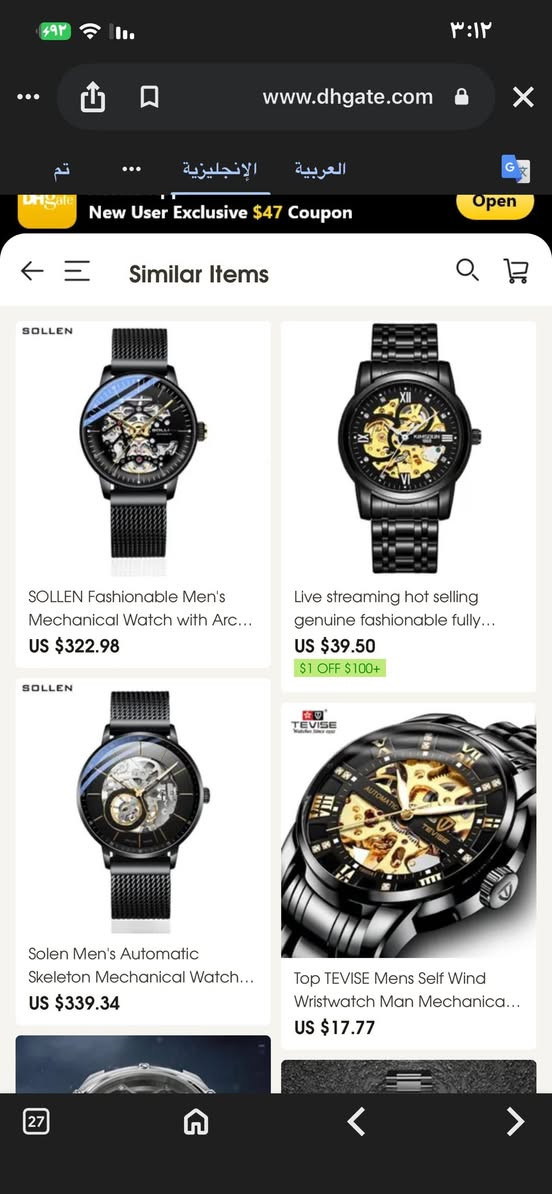Tap the share icon in browser bar
Screen dimensions: 552x1194
click(x=93, y=97)
